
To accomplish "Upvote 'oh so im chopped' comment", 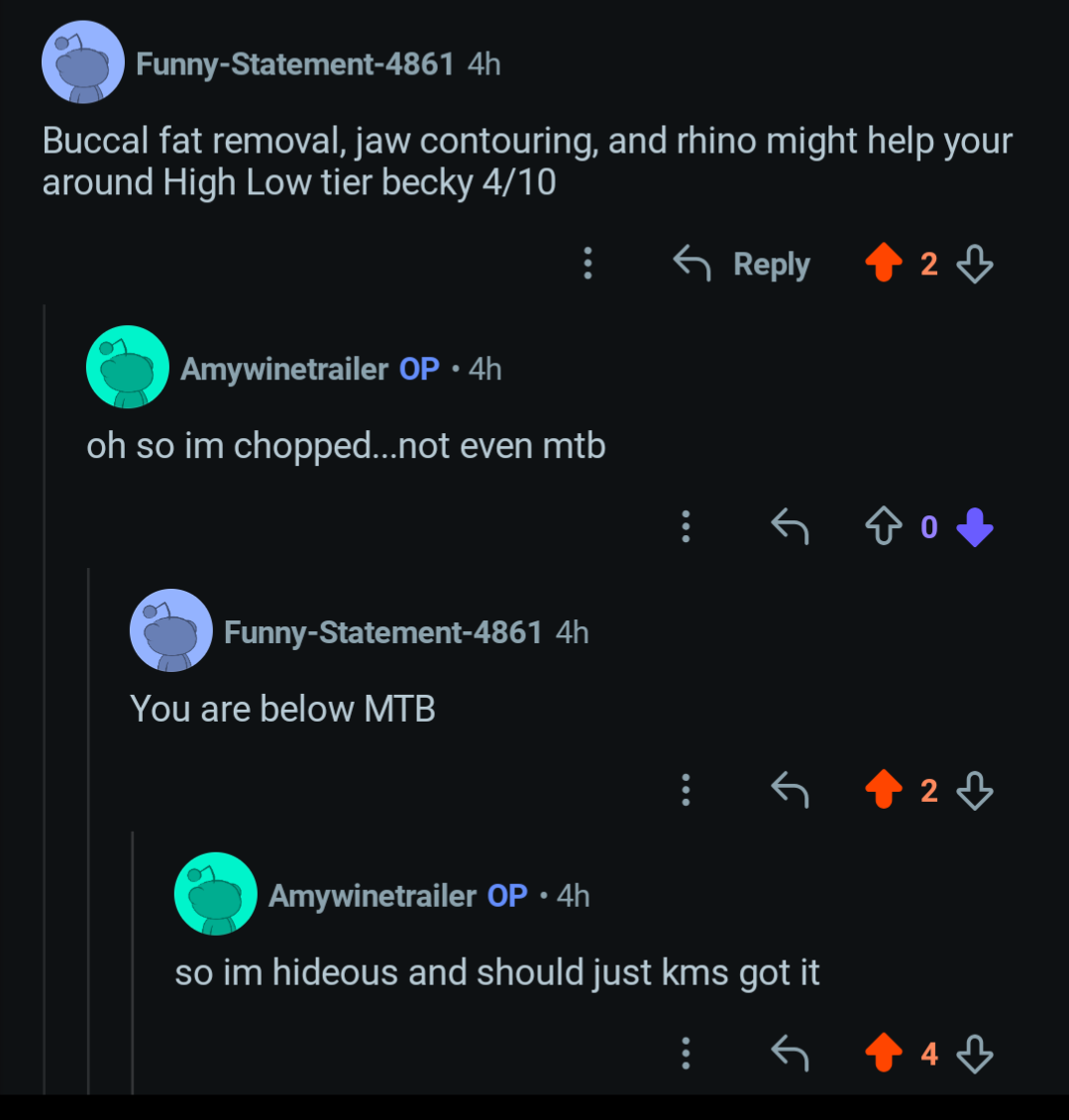I will (x=884, y=526).
